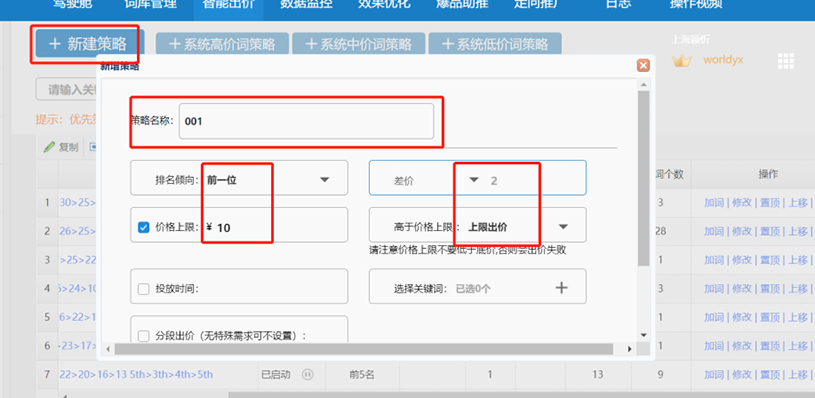Add a 系统中价词策略 strategy

pos(359,44)
